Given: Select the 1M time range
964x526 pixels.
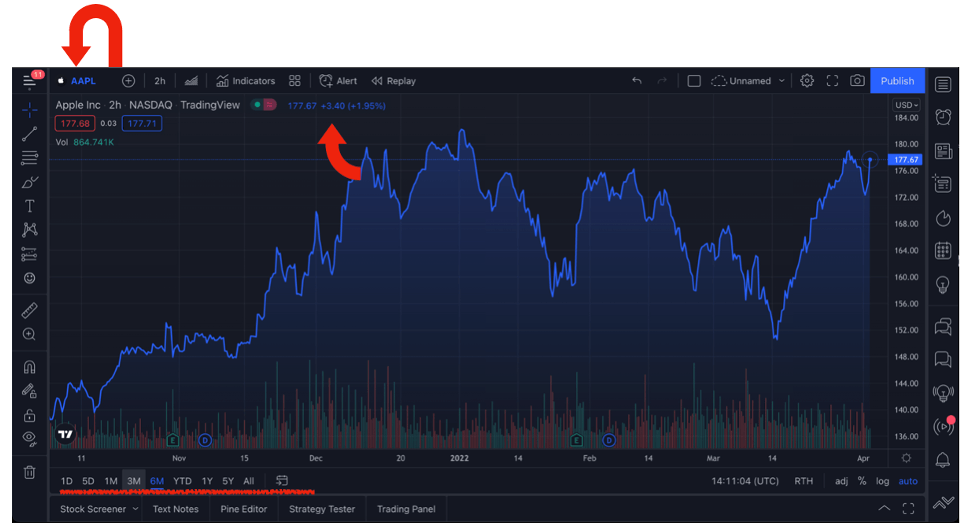Looking at the screenshot, I should 111,481.
